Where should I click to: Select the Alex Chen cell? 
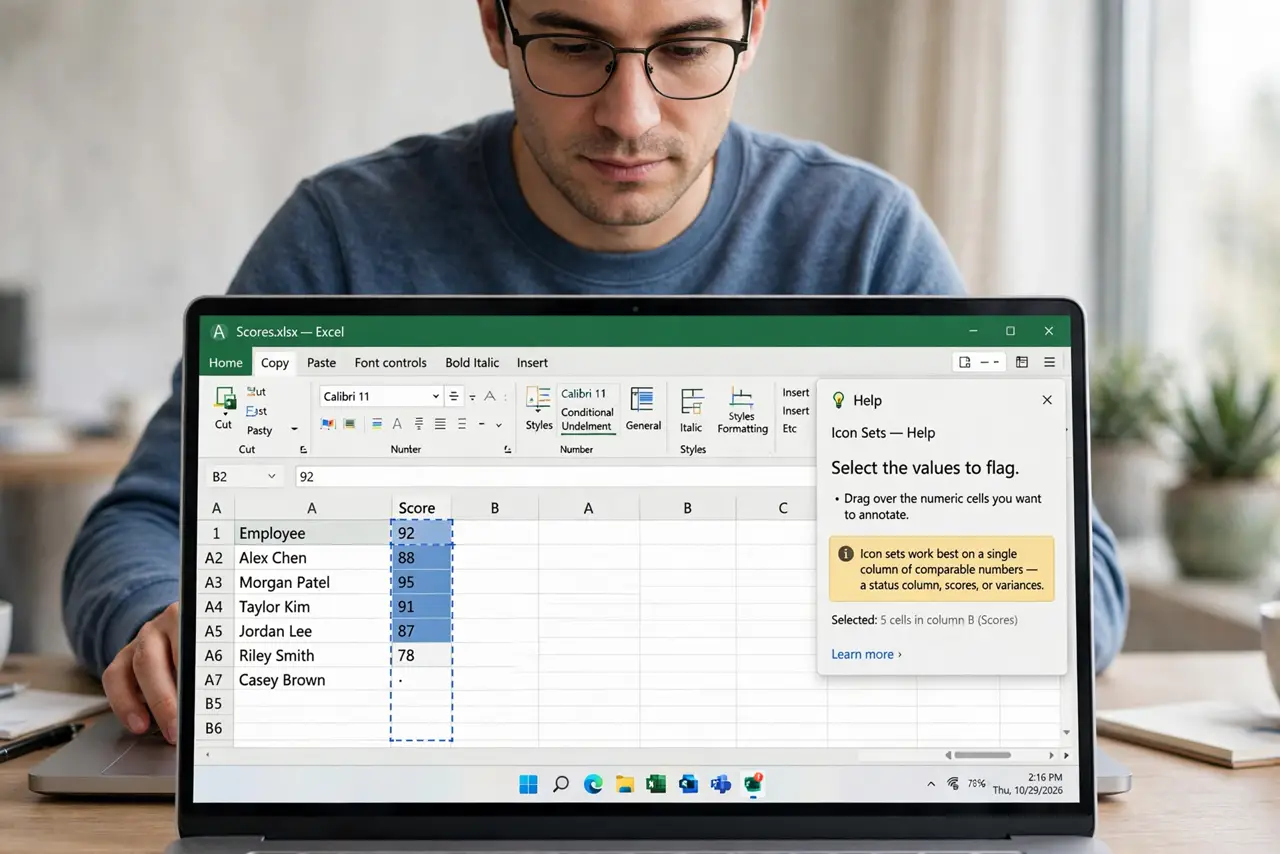[x=312, y=558]
